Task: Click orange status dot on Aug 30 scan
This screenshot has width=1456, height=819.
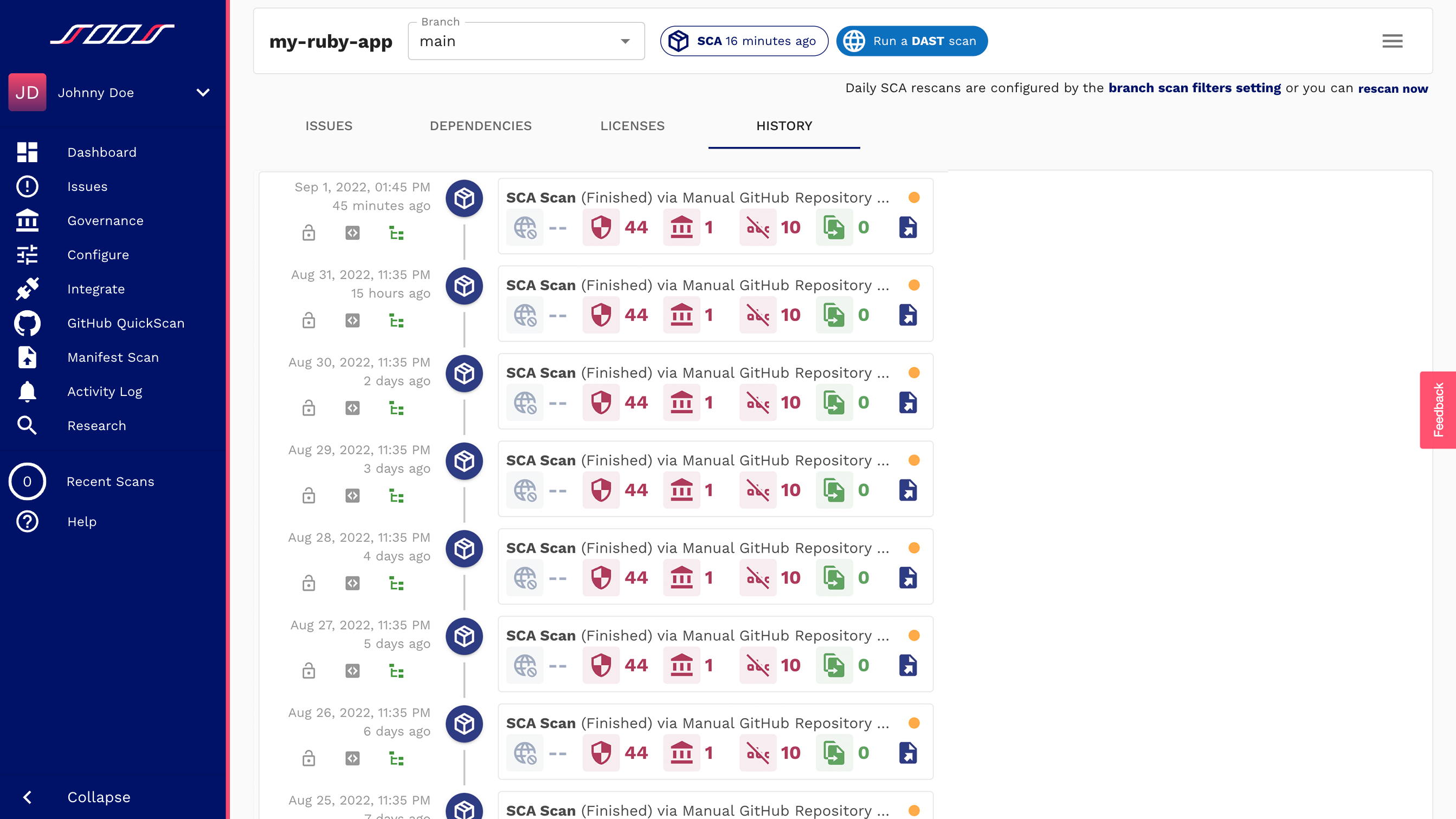Action: [x=914, y=373]
